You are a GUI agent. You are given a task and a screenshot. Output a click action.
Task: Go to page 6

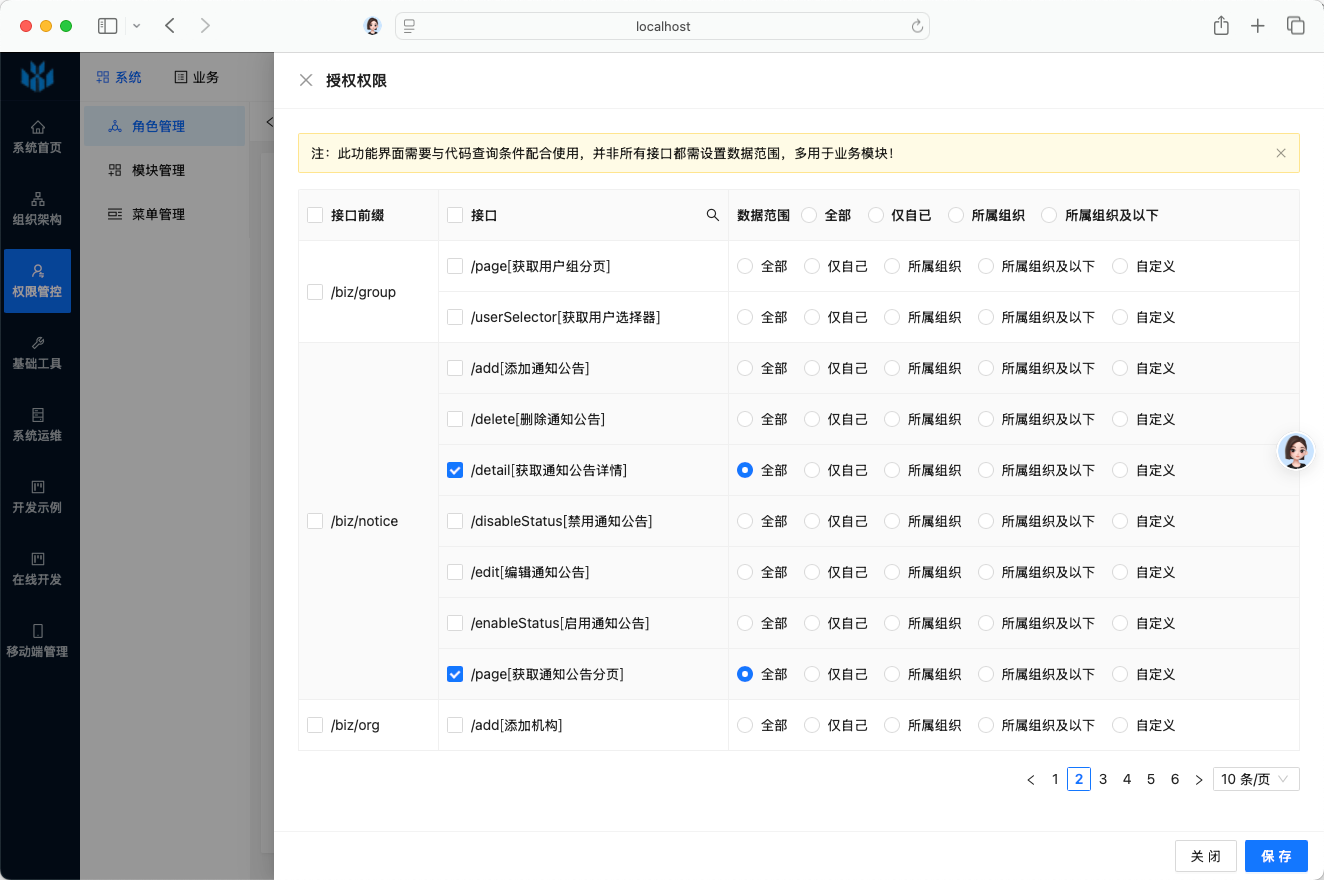[1175, 780]
